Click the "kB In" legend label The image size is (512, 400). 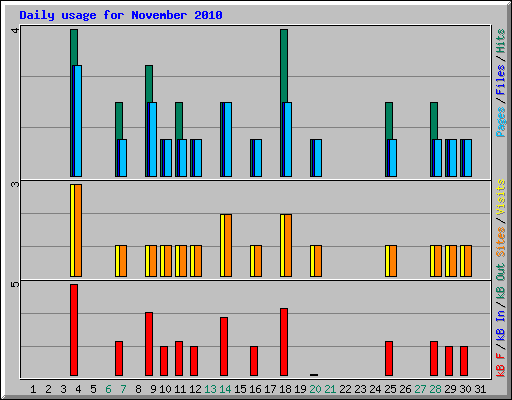tap(501, 325)
